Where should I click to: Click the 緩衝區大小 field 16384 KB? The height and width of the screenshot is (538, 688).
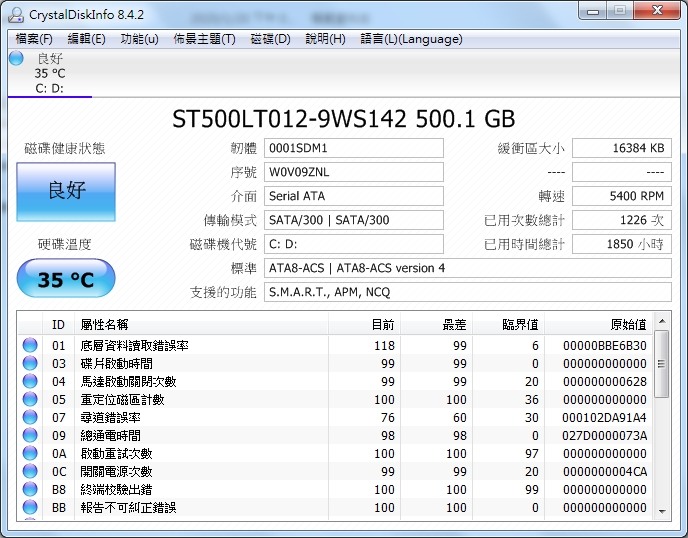coord(622,148)
